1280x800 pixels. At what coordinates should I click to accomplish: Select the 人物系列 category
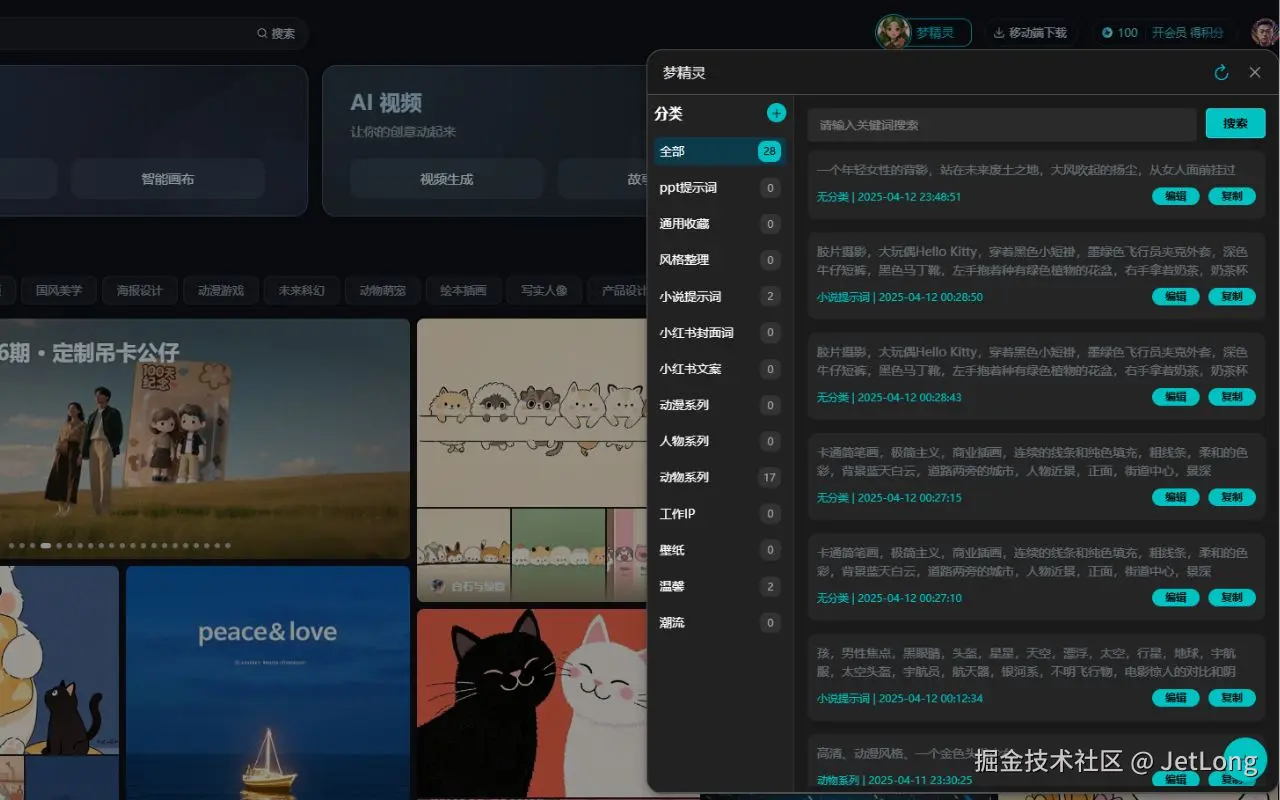tap(718, 441)
